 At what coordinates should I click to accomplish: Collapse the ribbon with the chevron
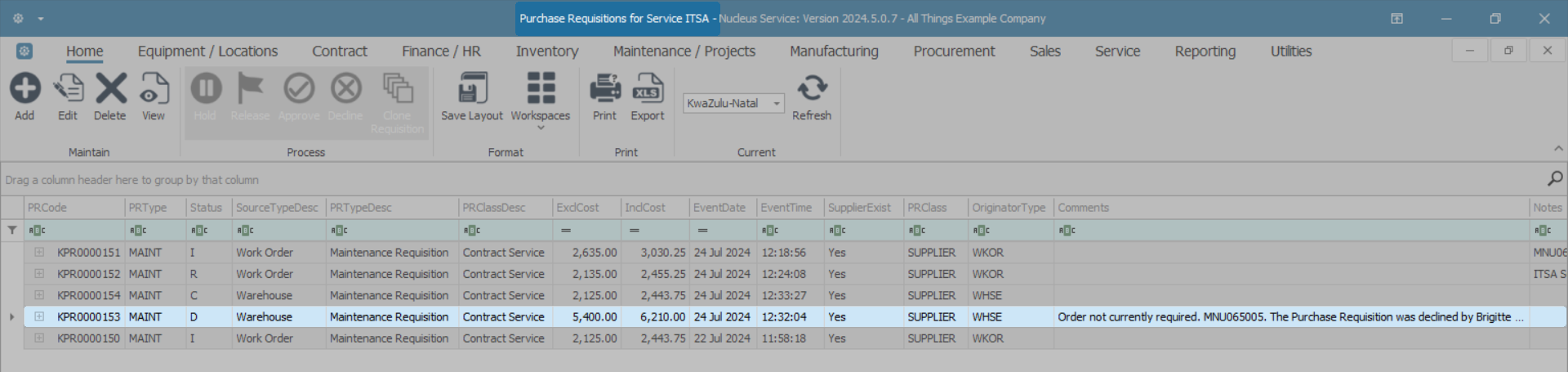coord(1558,149)
